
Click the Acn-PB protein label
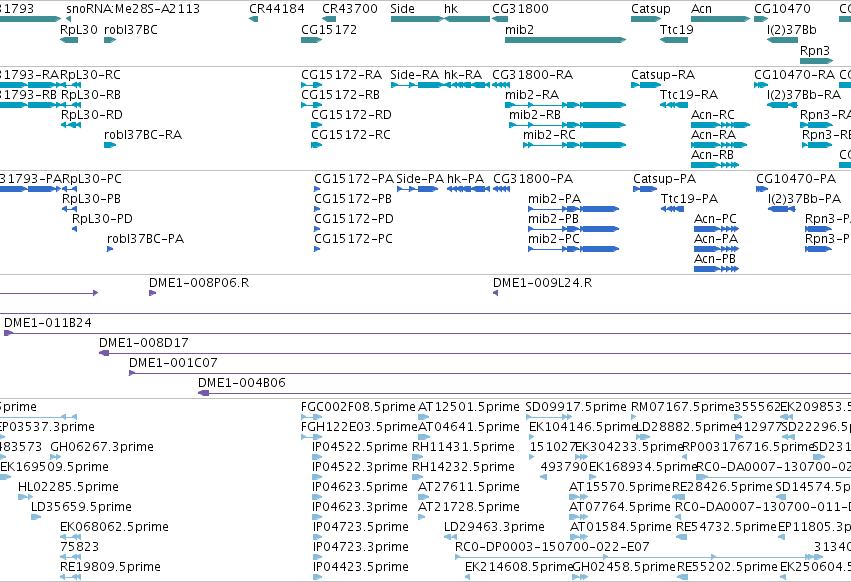(715, 259)
